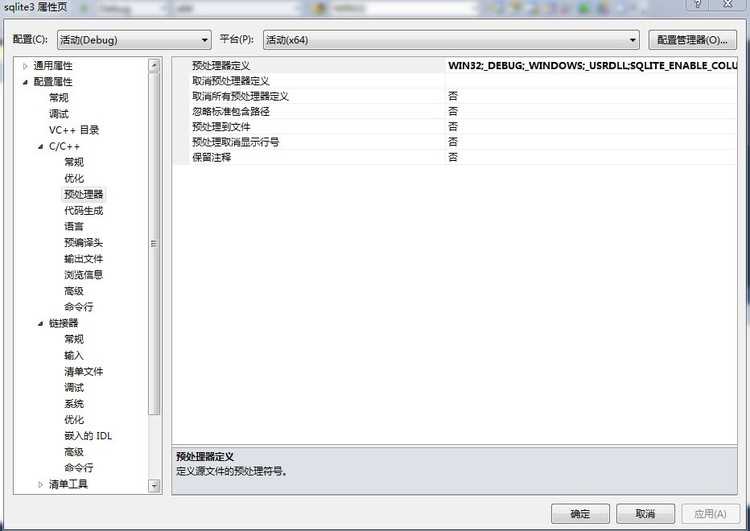Select VC++ 目录 tree item
The width and height of the screenshot is (750, 531).
pyautogui.click(x=74, y=130)
